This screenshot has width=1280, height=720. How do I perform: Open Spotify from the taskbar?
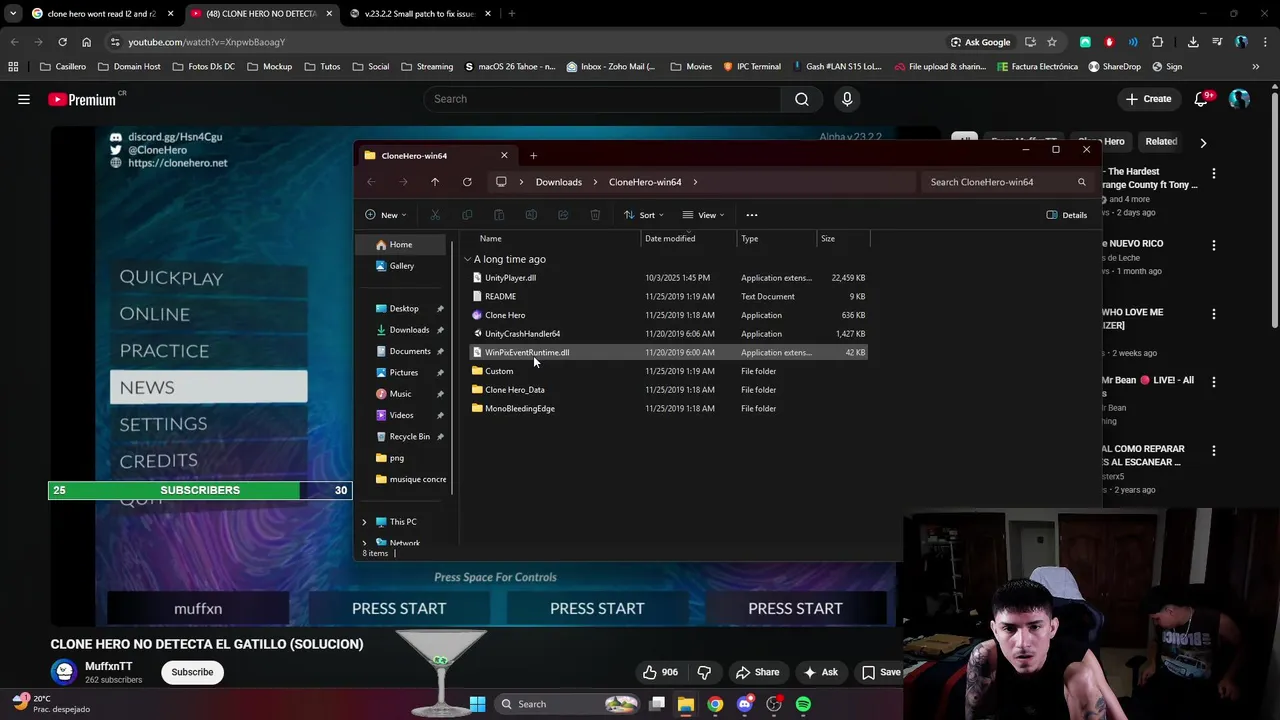pos(803,704)
